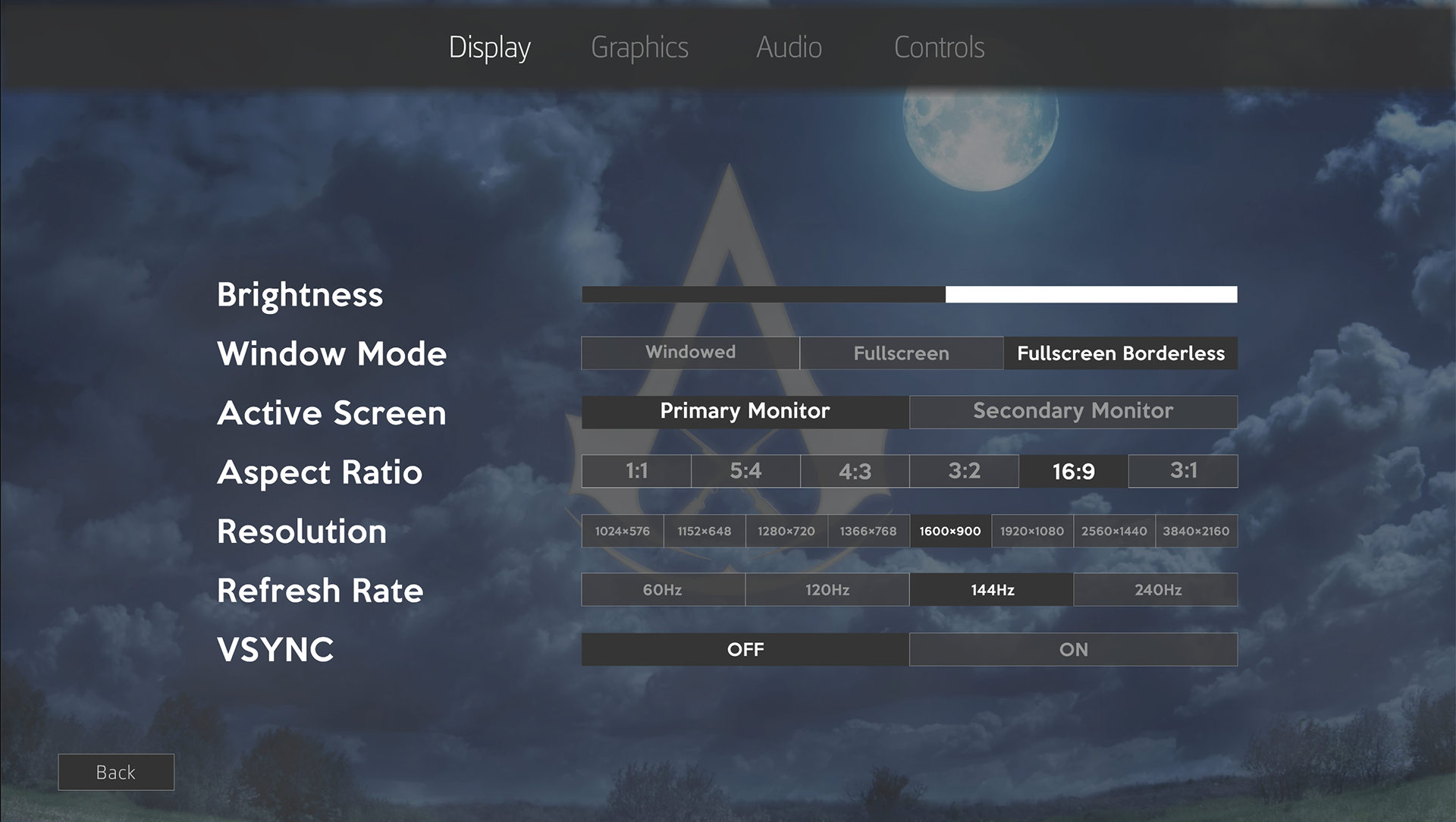
Task: Switch active screen to Secondary Monitor
Action: click(1073, 412)
